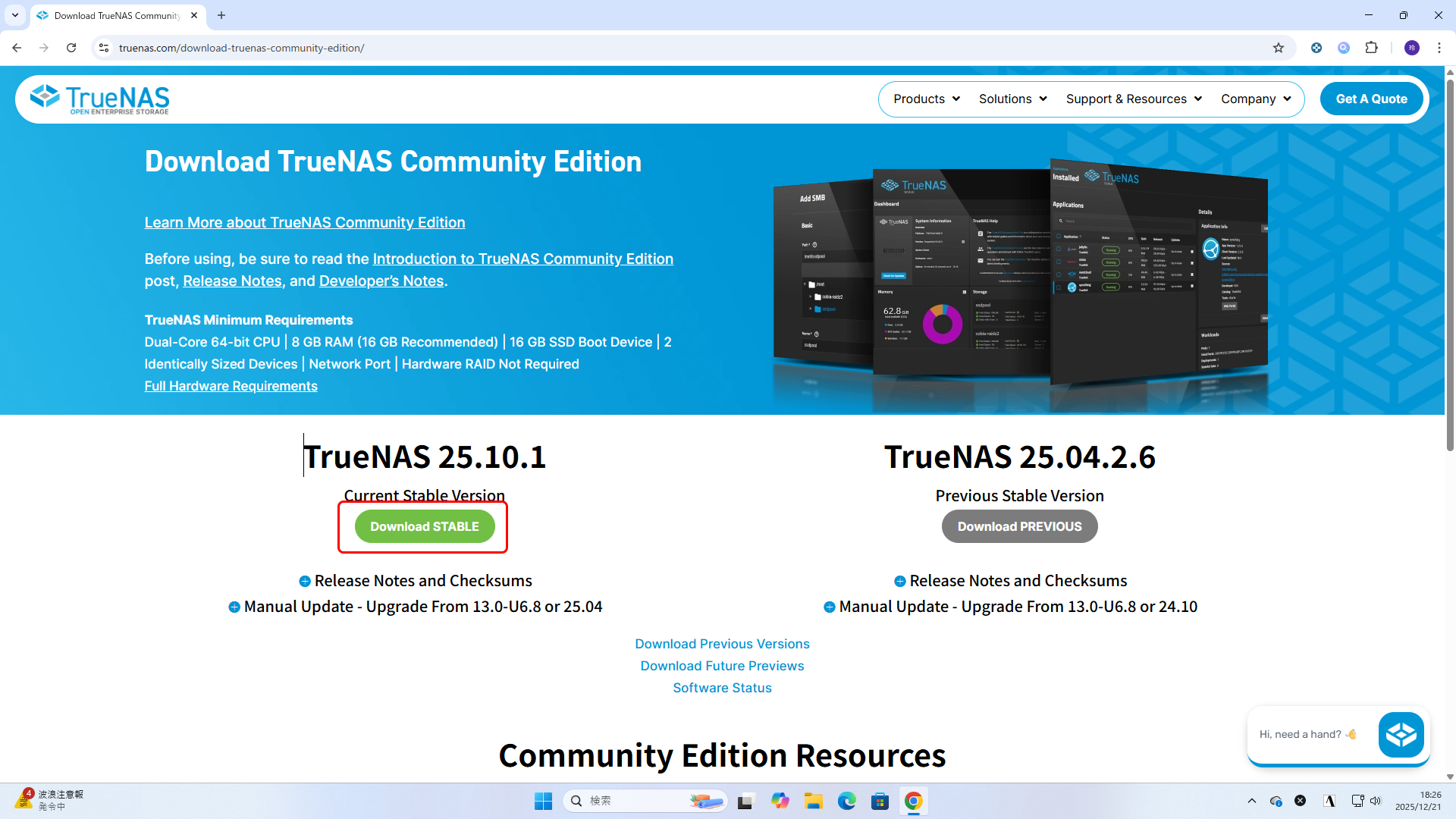Expand Release Notes and Checksums for 25.04.2.6
1456x819 pixels.
pos(1011,581)
